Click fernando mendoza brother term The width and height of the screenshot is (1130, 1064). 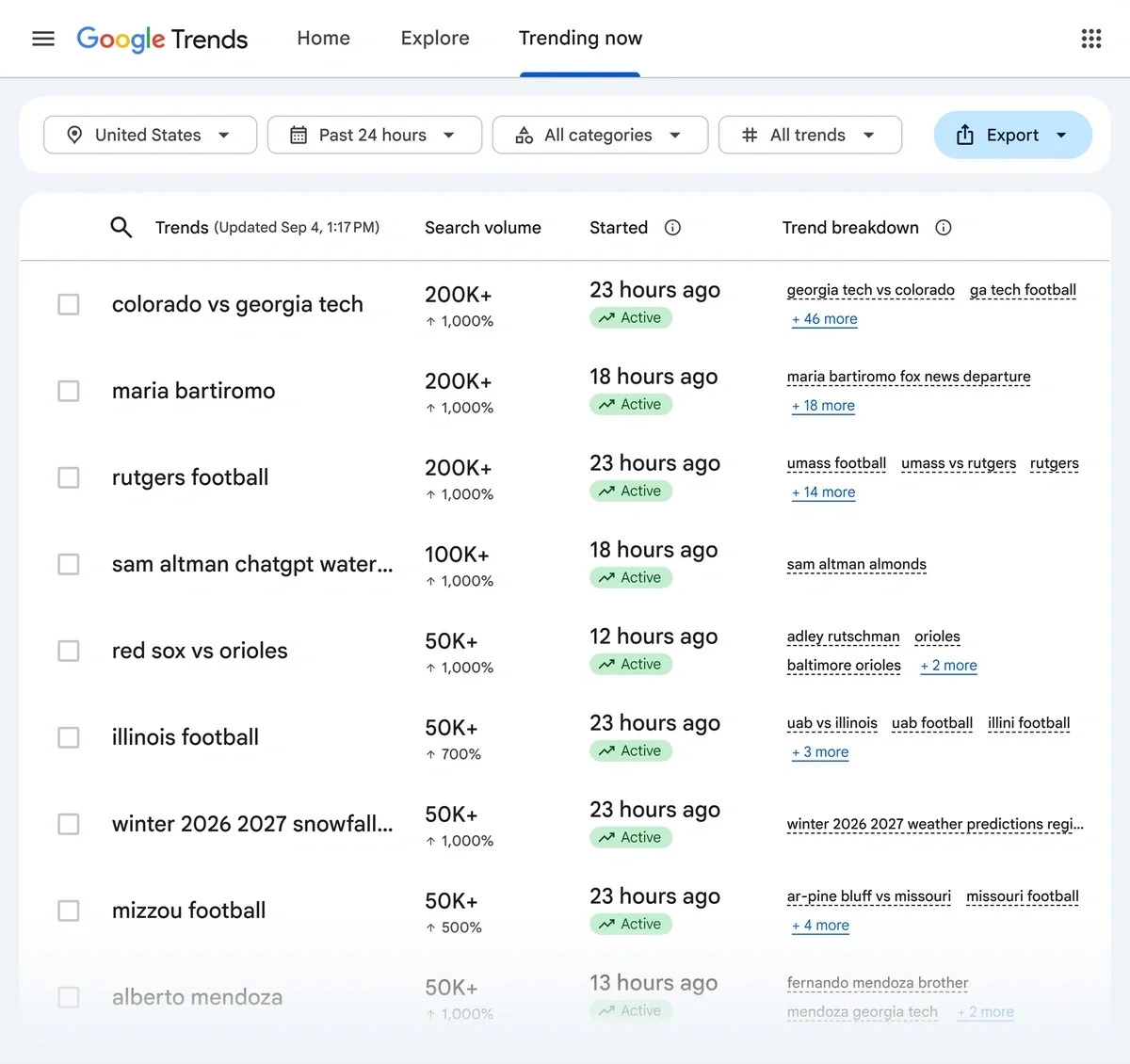pyautogui.click(x=878, y=983)
